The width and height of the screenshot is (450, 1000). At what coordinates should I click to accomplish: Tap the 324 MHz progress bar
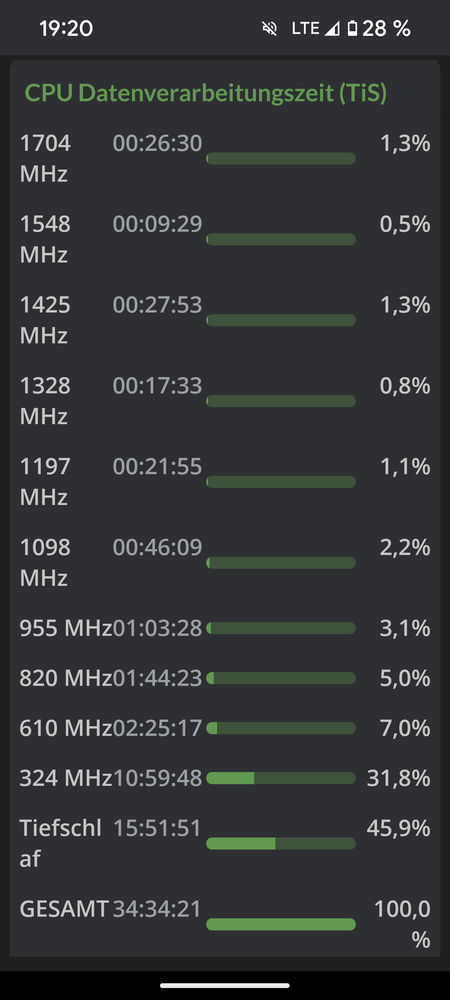281,778
